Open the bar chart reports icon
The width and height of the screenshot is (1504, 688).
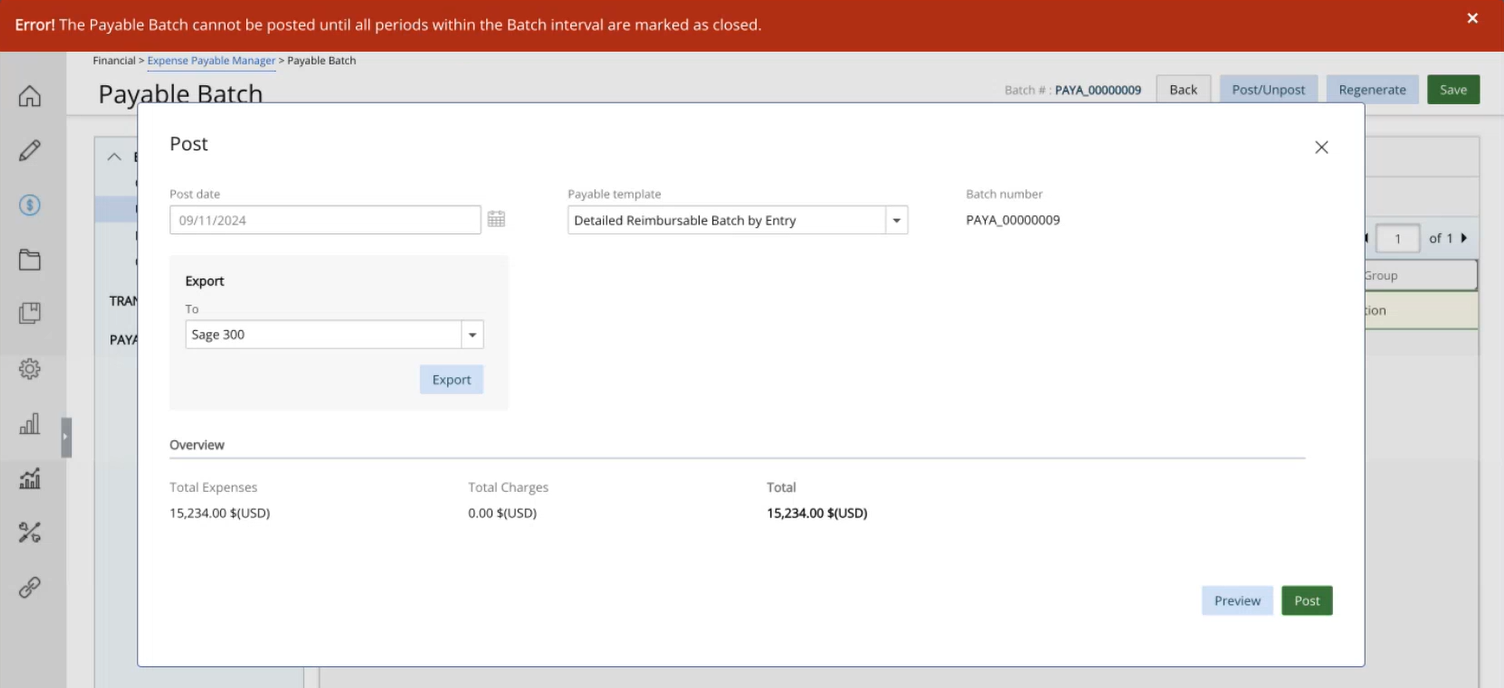tap(29, 424)
